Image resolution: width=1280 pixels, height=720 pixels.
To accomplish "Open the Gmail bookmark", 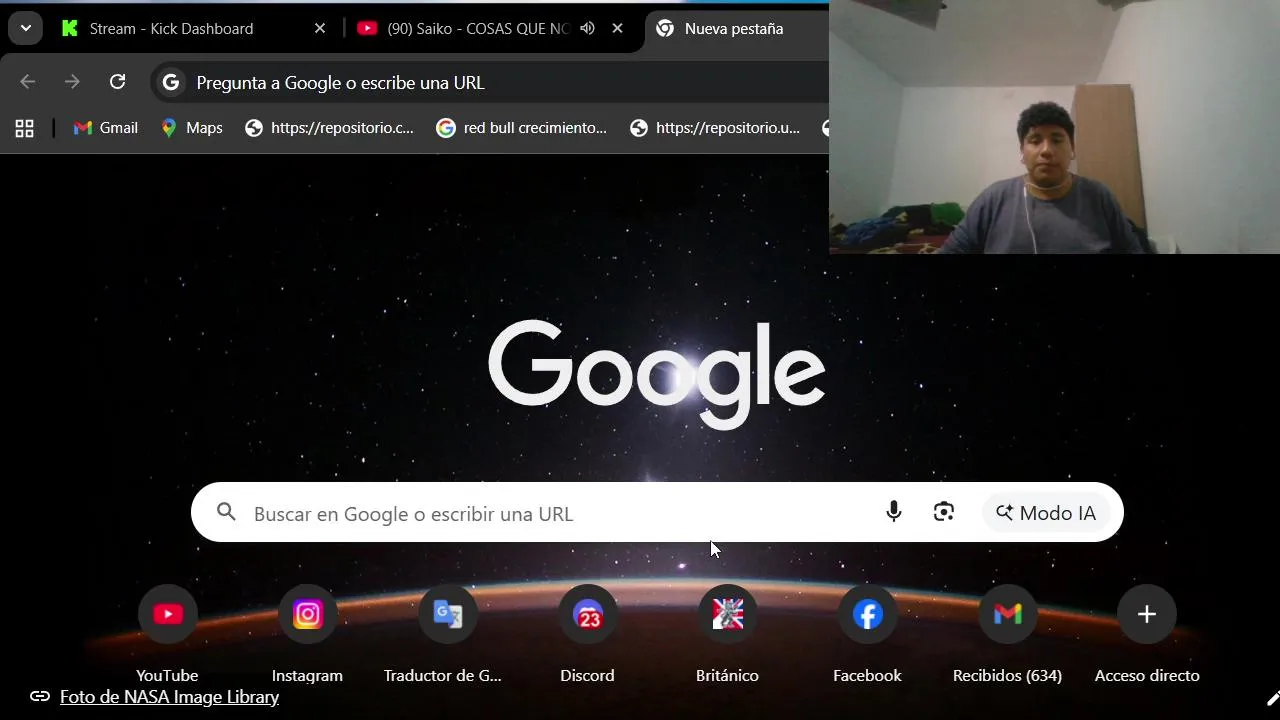I will click(x=106, y=128).
